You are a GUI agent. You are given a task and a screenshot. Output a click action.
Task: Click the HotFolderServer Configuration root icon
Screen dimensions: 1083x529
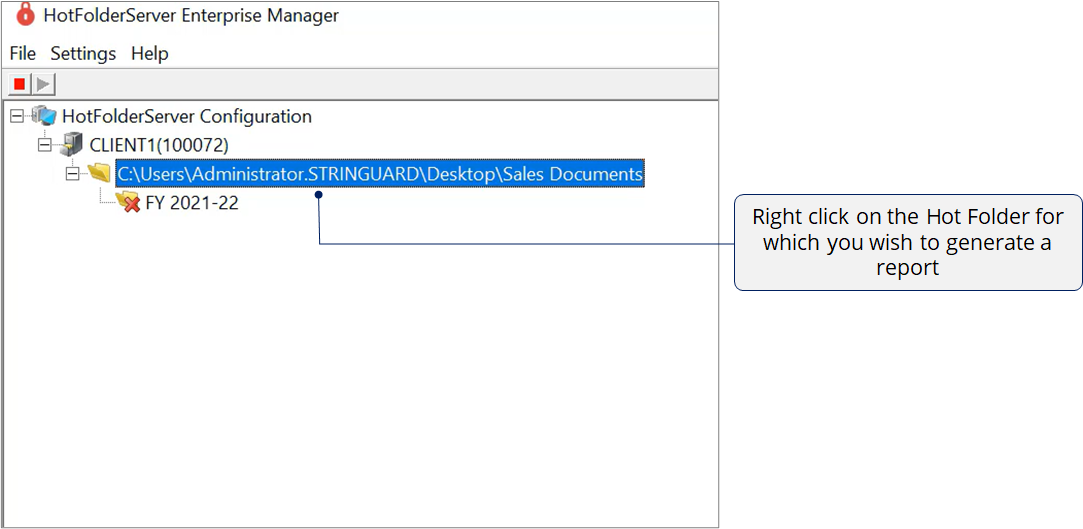pyautogui.click(x=44, y=116)
